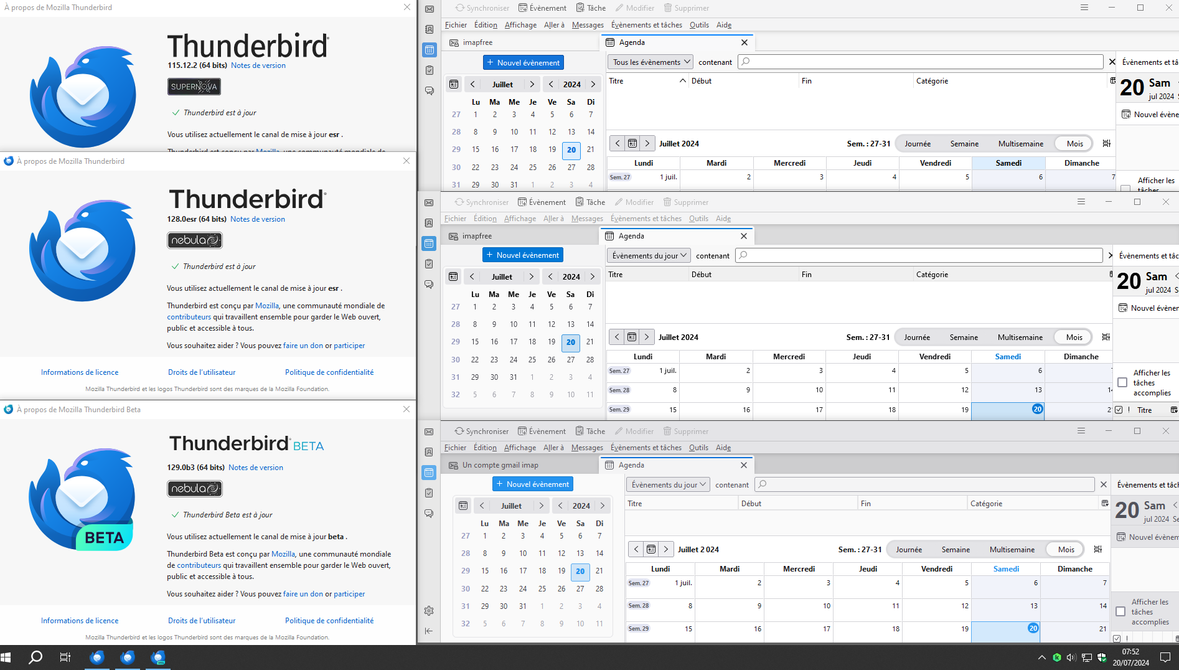This screenshot has height=670, width=1179.
Task: Check 'Afficher les tâches accomplies' in Beta window
Action: (1120, 611)
